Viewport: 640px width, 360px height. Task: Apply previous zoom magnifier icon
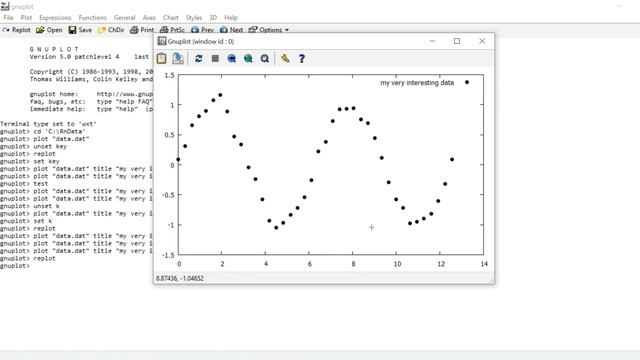[231, 58]
